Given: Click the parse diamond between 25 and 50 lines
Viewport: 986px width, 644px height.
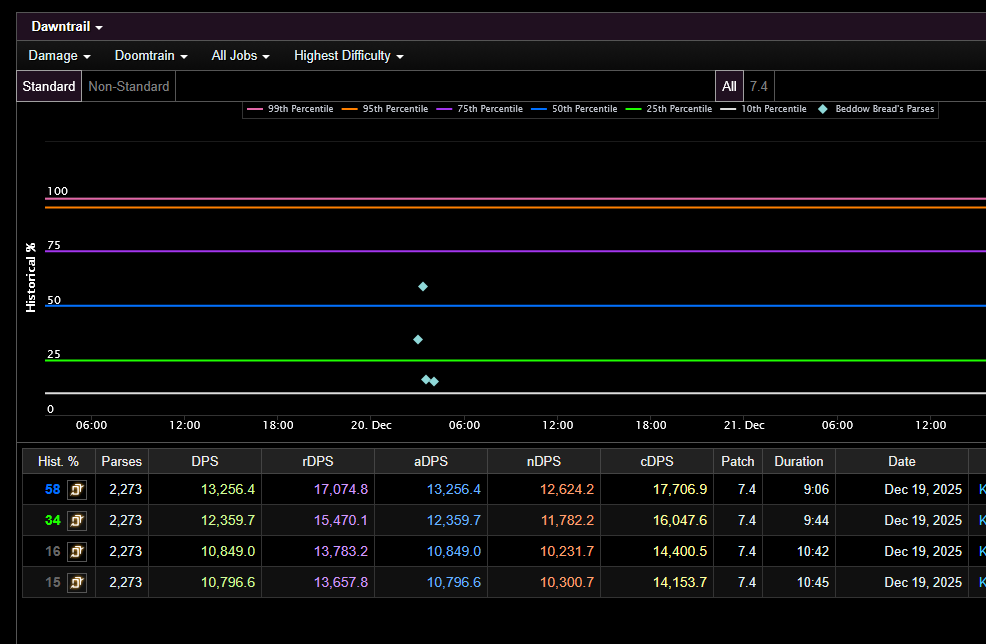Looking at the screenshot, I should tap(418, 340).
